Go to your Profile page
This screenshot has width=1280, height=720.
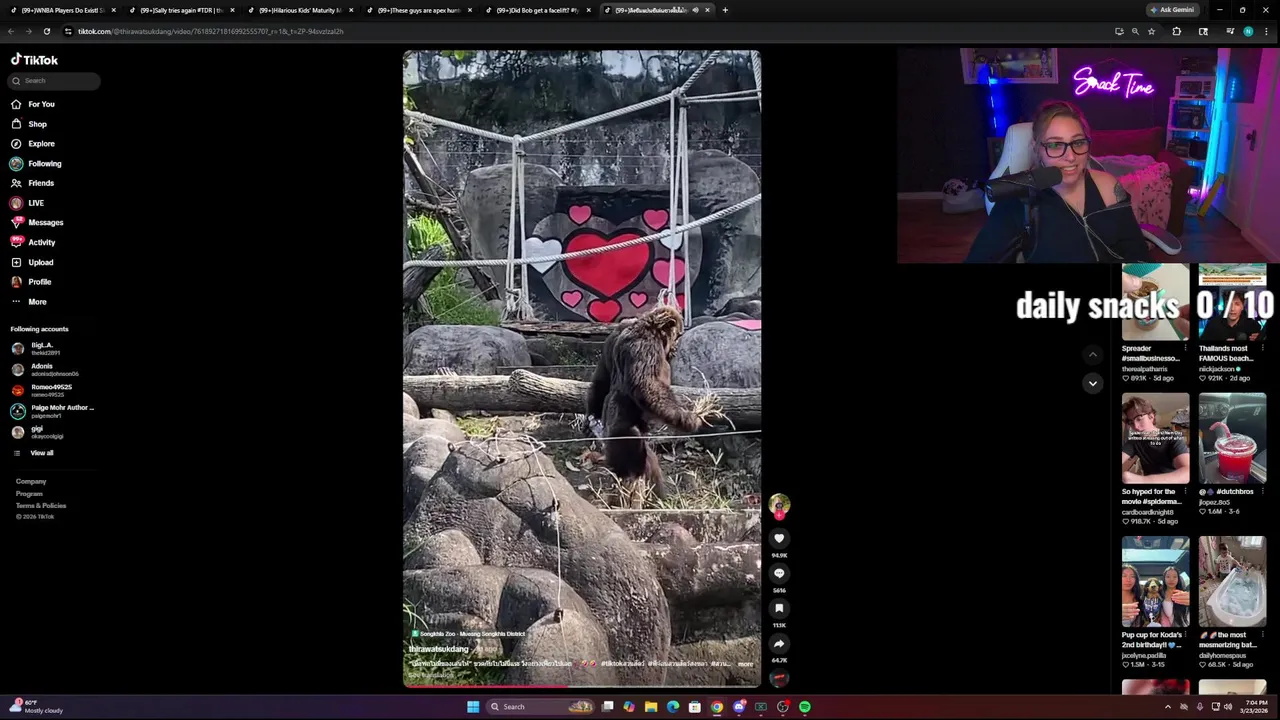tap(31, 282)
